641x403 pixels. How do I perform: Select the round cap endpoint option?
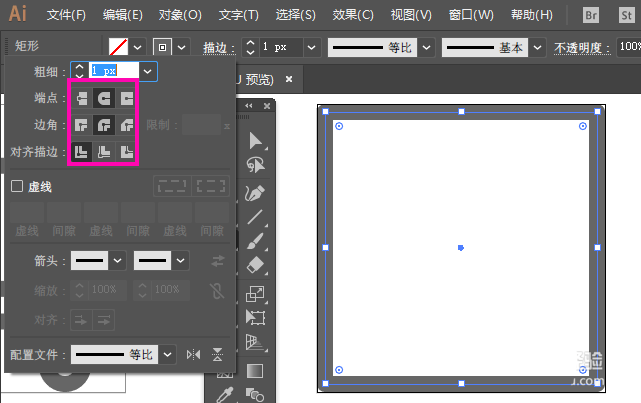pos(104,99)
